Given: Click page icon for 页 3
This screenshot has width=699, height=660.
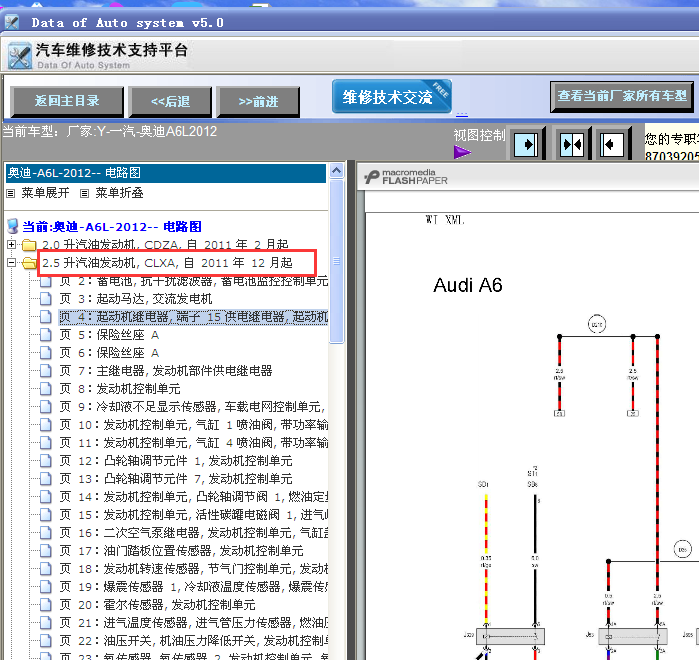Looking at the screenshot, I should pyautogui.click(x=45, y=299).
